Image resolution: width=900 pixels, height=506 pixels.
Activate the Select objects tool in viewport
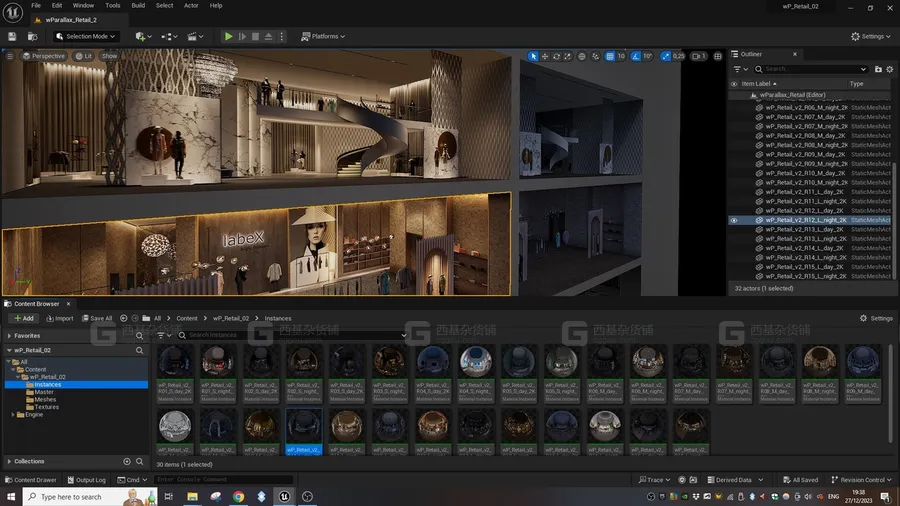[x=533, y=56]
